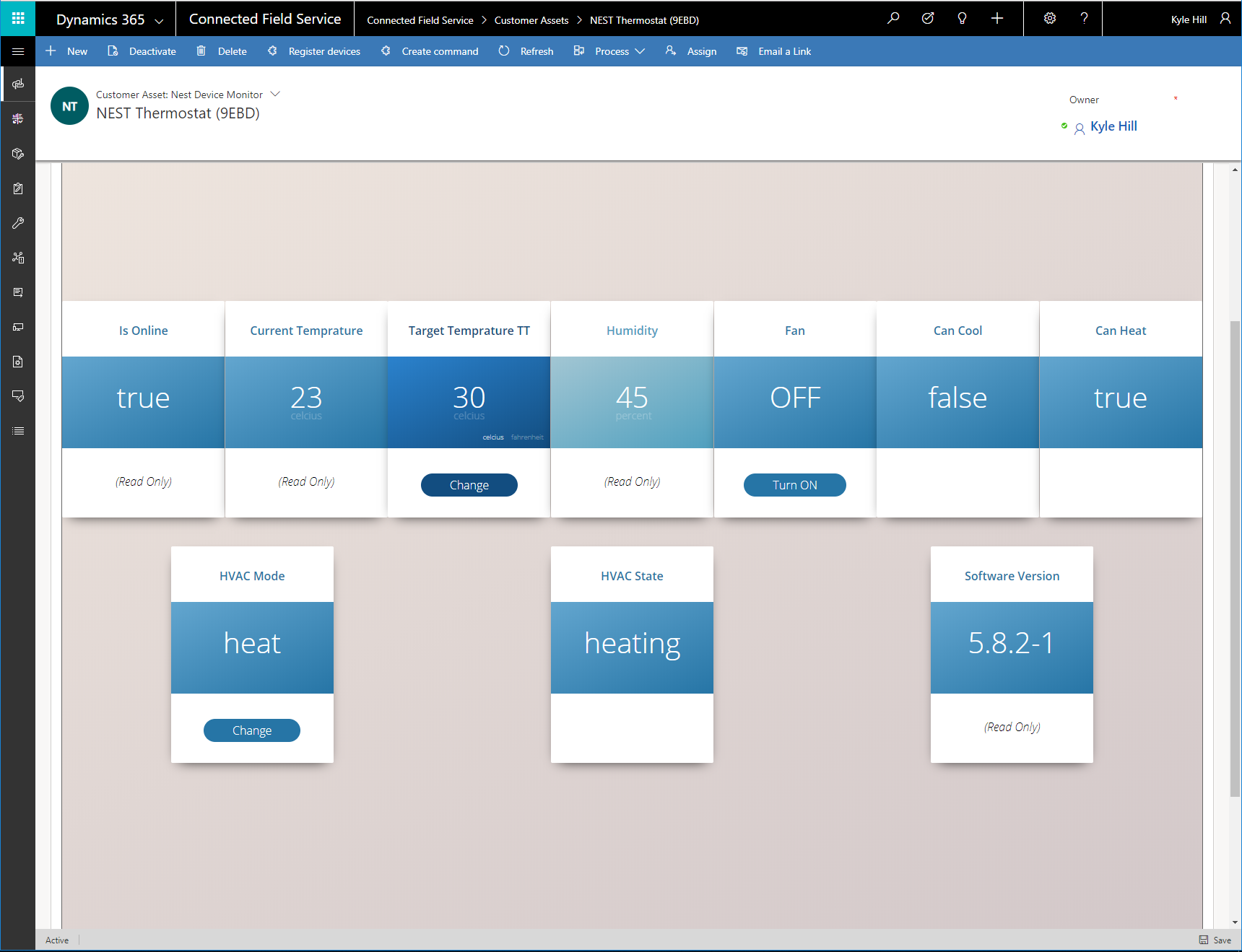
Task: Expand the Dynamics 365 dropdown
Action: [159, 21]
